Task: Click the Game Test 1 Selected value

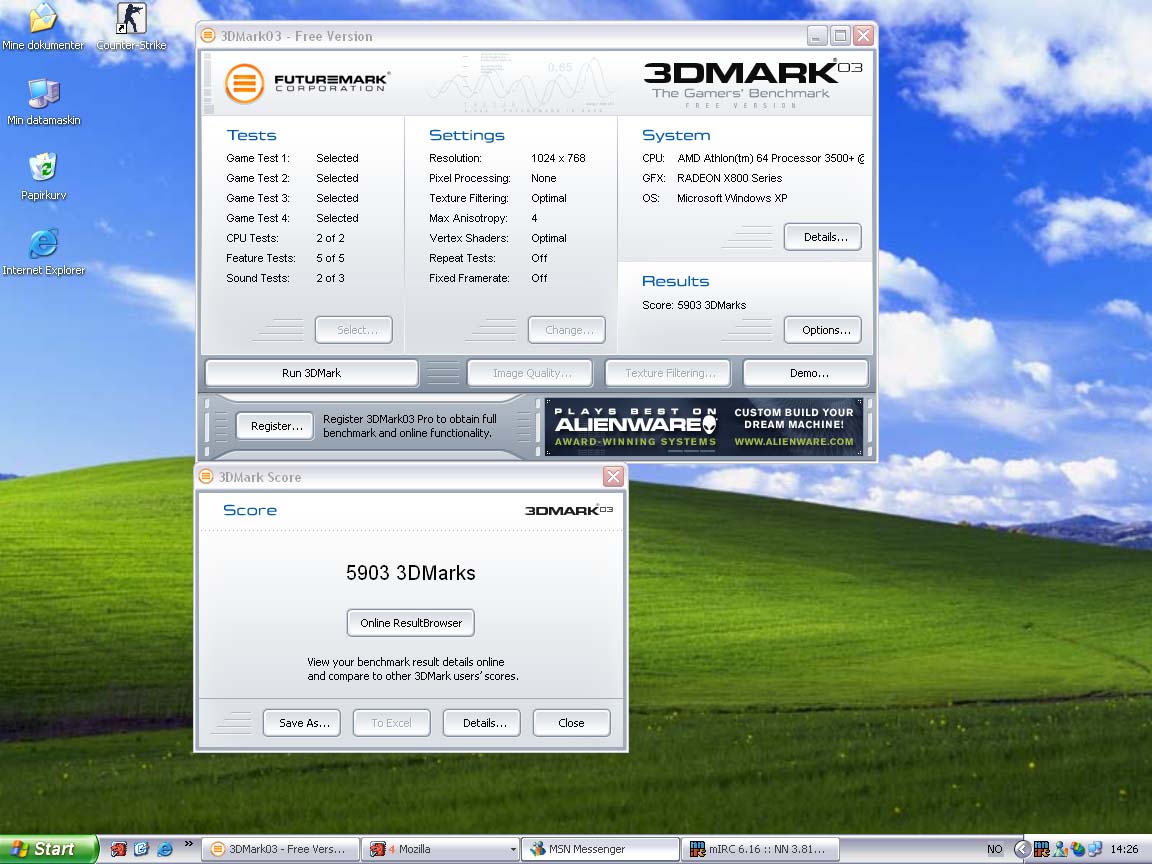Action: pos(337,158)
